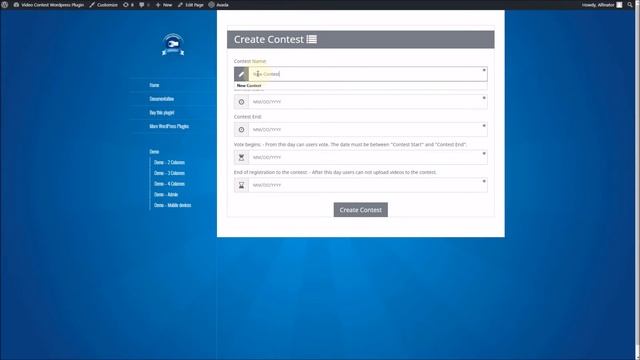The height and width of the screenshot is (360, 640).
Task: Click Buy this plugin in the sidebar
Action: (x=162, y=113)
